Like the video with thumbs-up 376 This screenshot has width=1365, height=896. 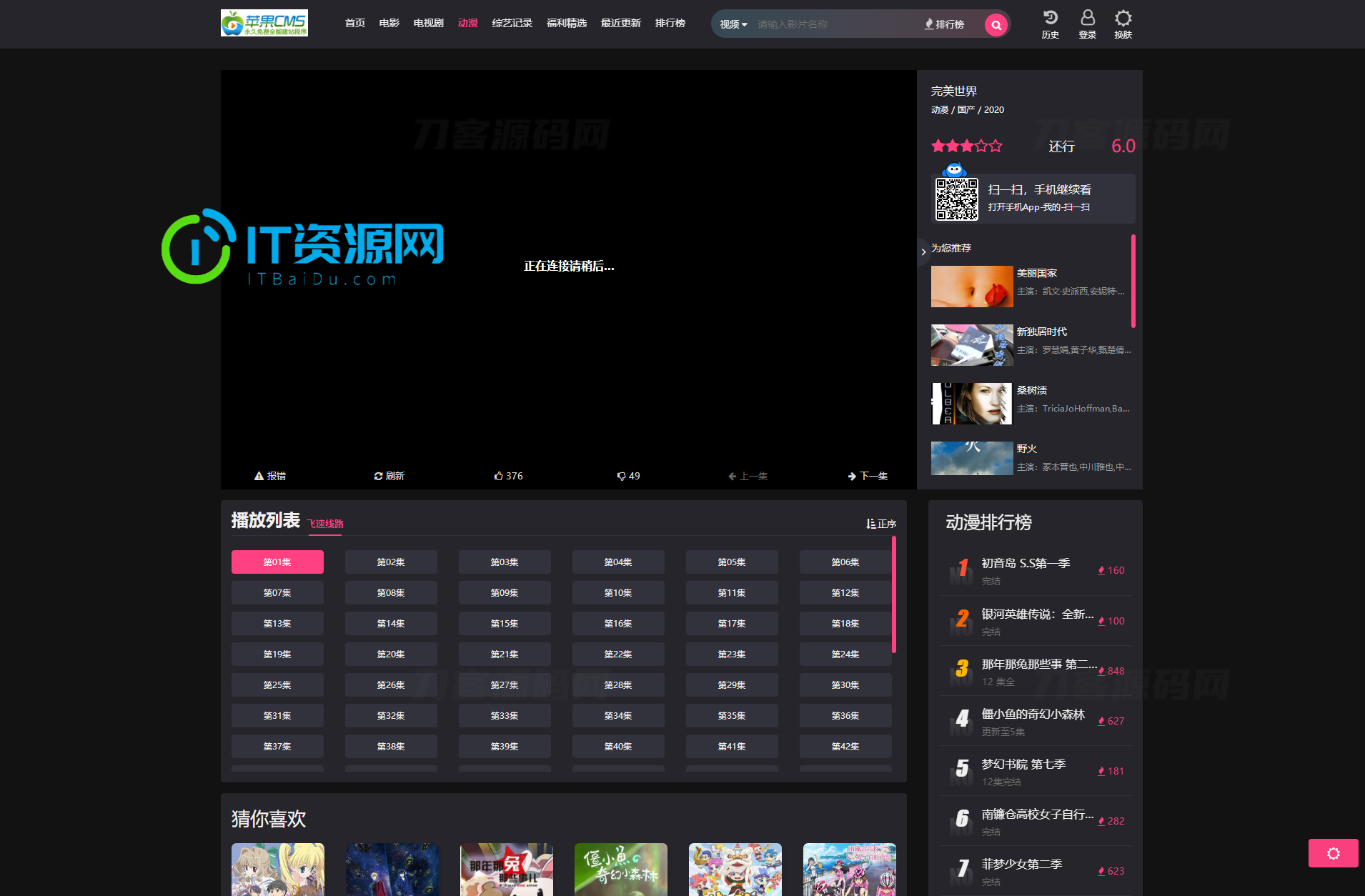pos(508,476)
